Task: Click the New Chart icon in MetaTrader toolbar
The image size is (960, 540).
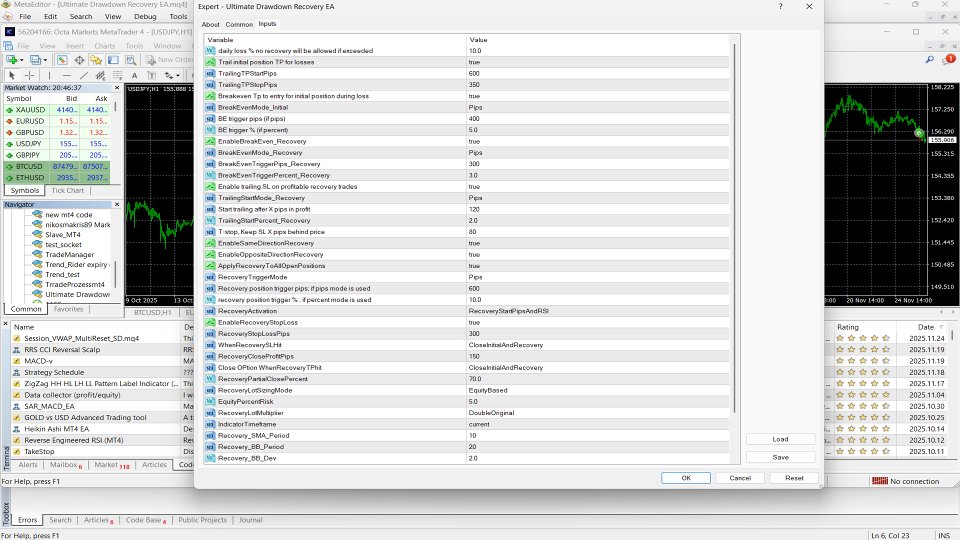Action: click(11, 60)
